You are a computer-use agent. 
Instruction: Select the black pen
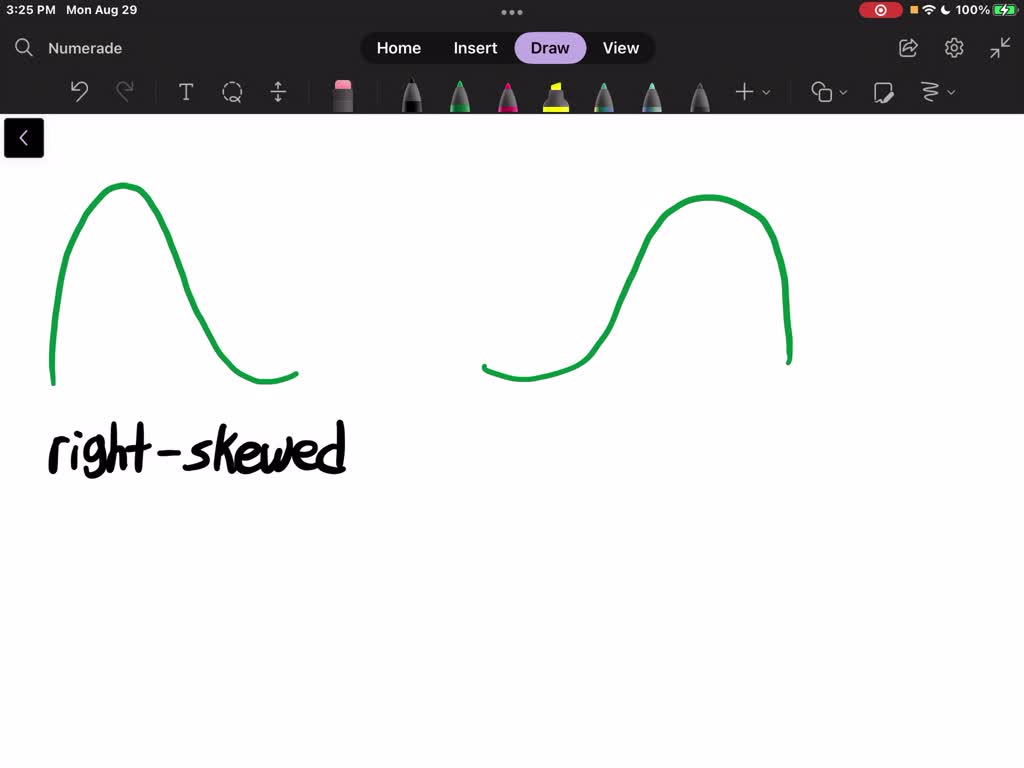click(x=411, y=96)
